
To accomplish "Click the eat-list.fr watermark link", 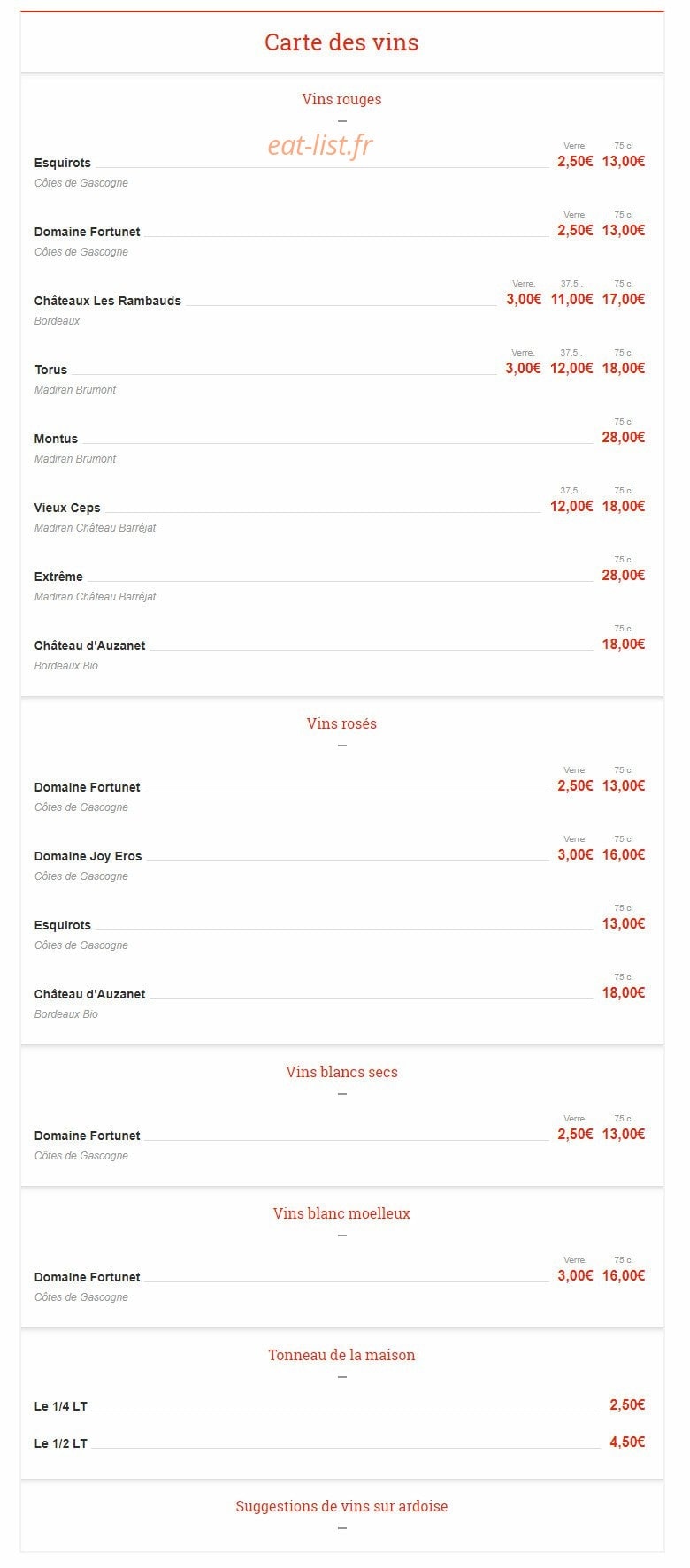I will click(320, 144).
